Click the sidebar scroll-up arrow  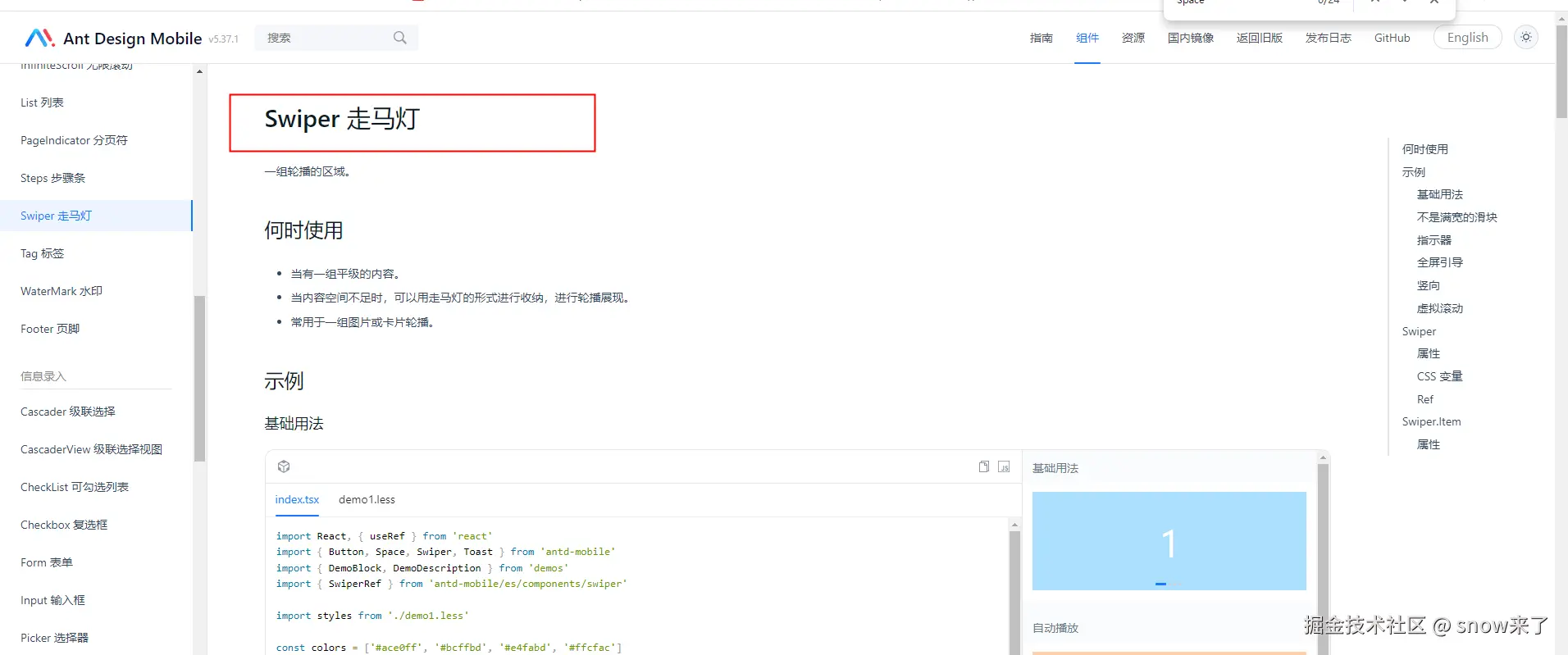point(199,71)
